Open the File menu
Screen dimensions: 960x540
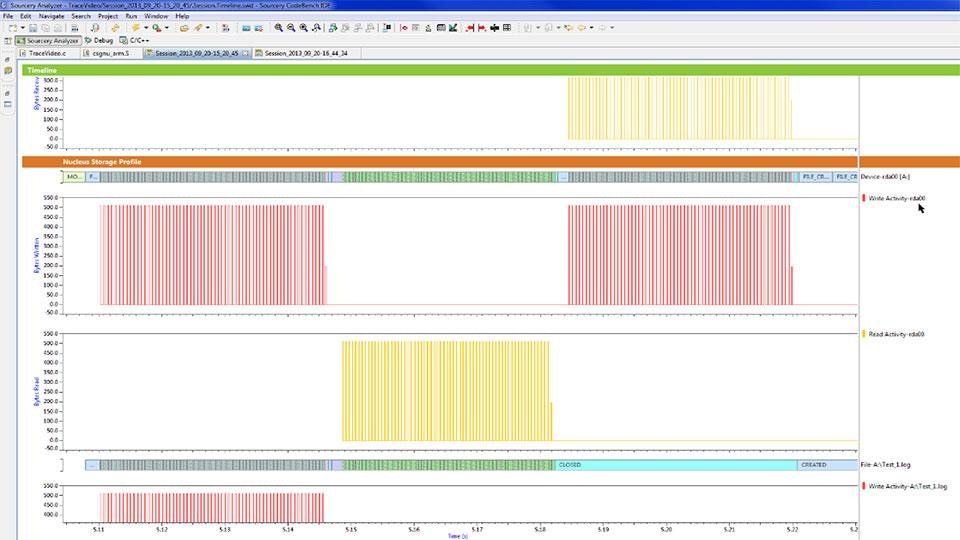tap(8, 16)
